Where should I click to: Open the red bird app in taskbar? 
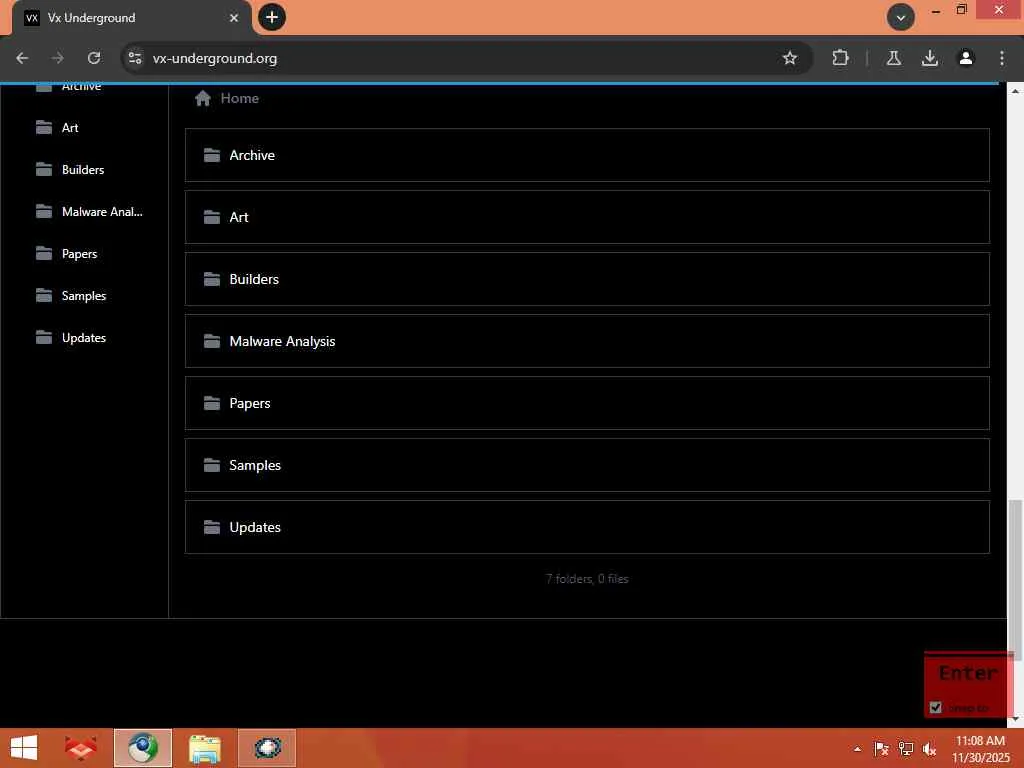(x=80, y=748)
